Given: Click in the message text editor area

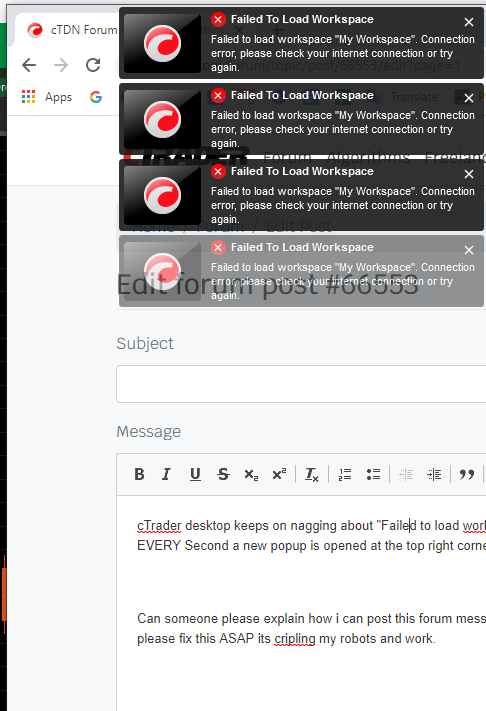Looking at the screenshot, I should pyautogui.click(x=301, y=603).
